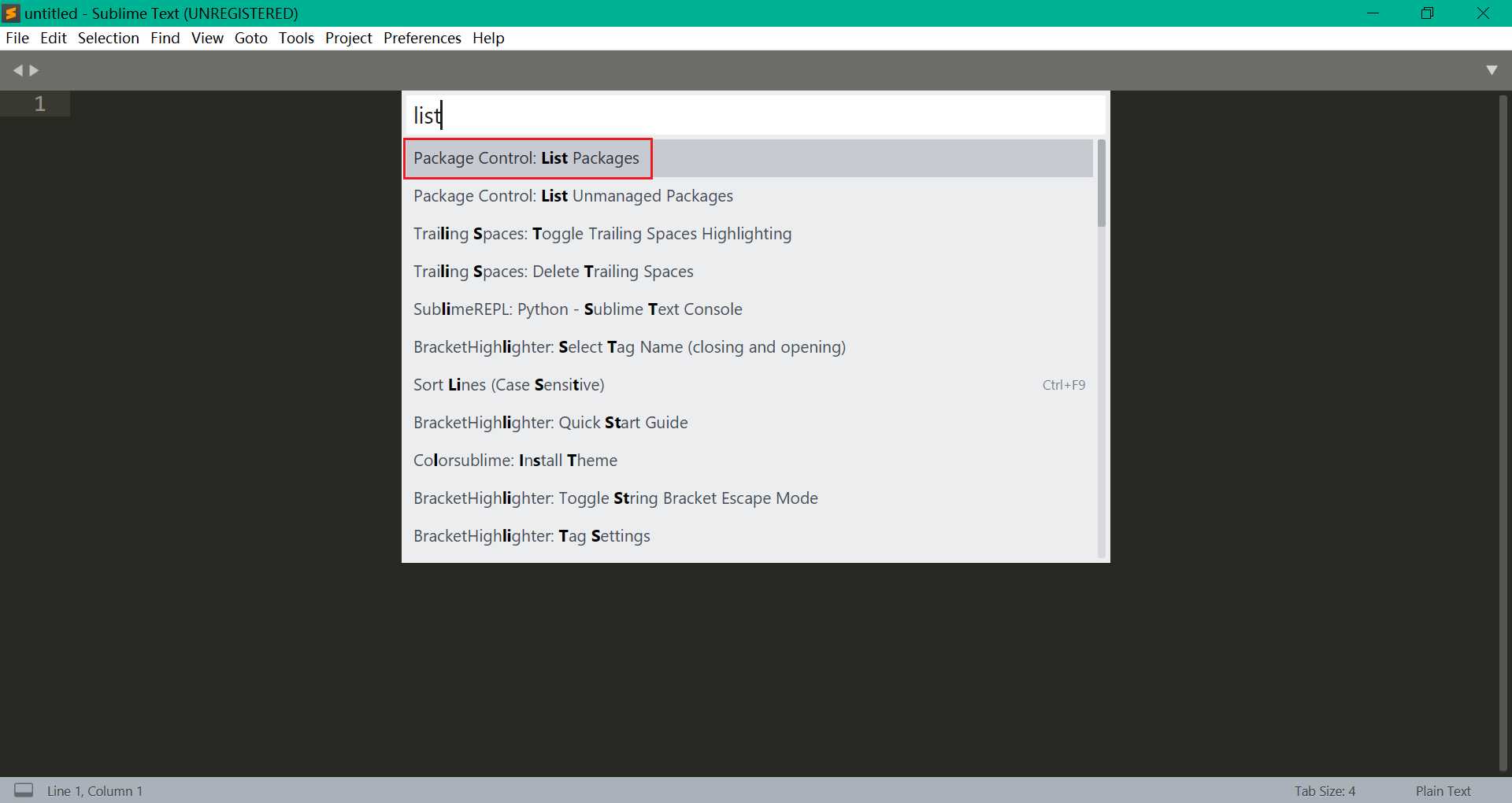The height and width of the screenshot is (803, 1512).
Task: Select Package Control: List Unmanaged Packages
Action: click(x=749, y=196)
